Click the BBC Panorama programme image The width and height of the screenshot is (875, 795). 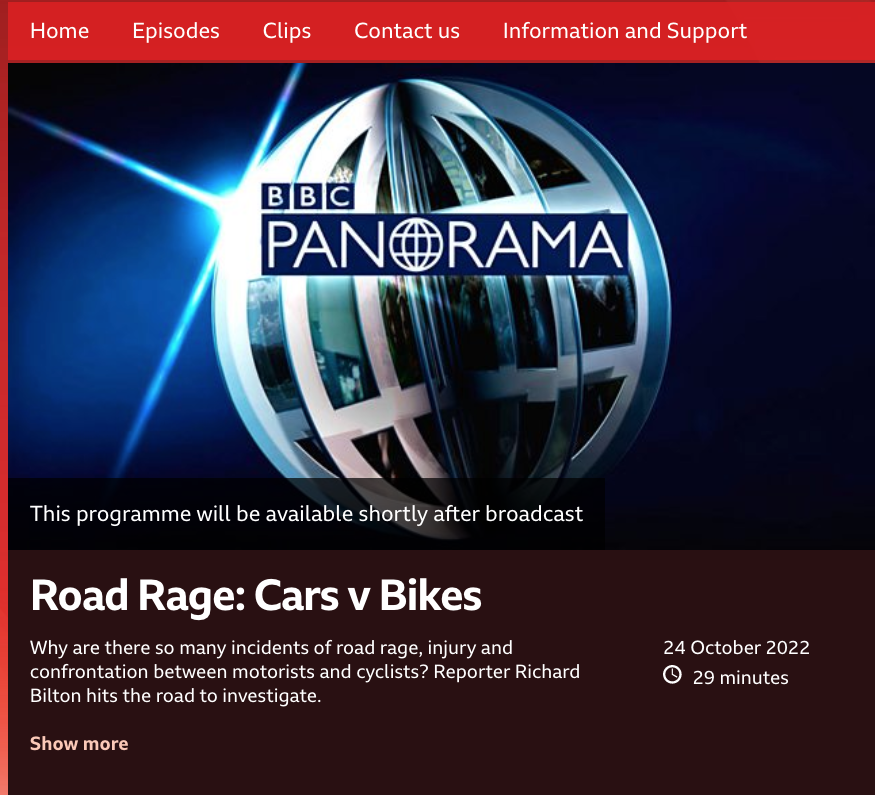pyautogui.click(x=441, y=306)
